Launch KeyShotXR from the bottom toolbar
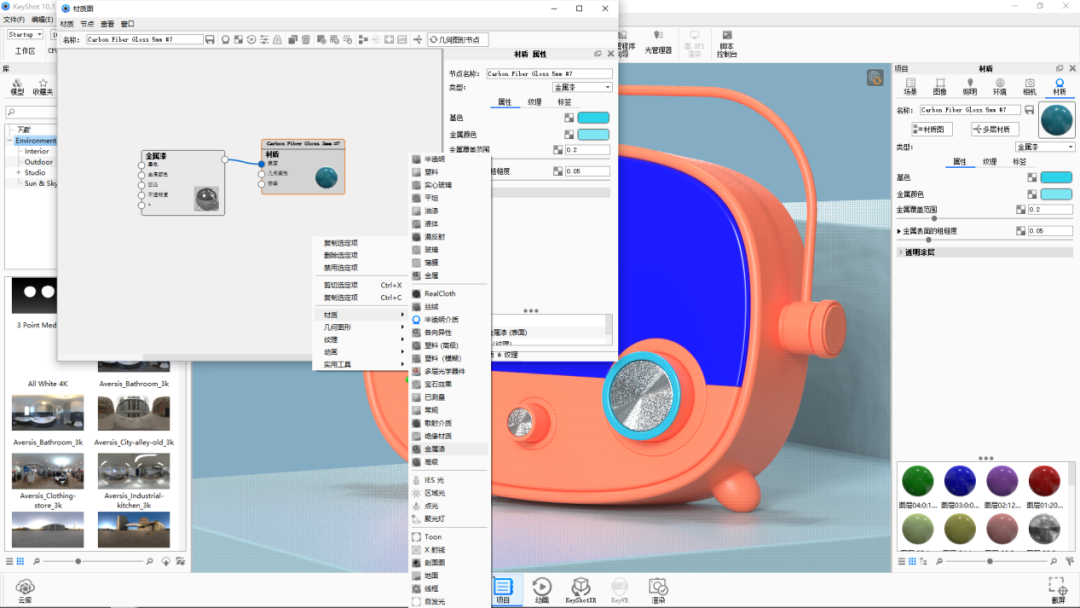This screenshot has width=1080, height=608. click(580, 588)
